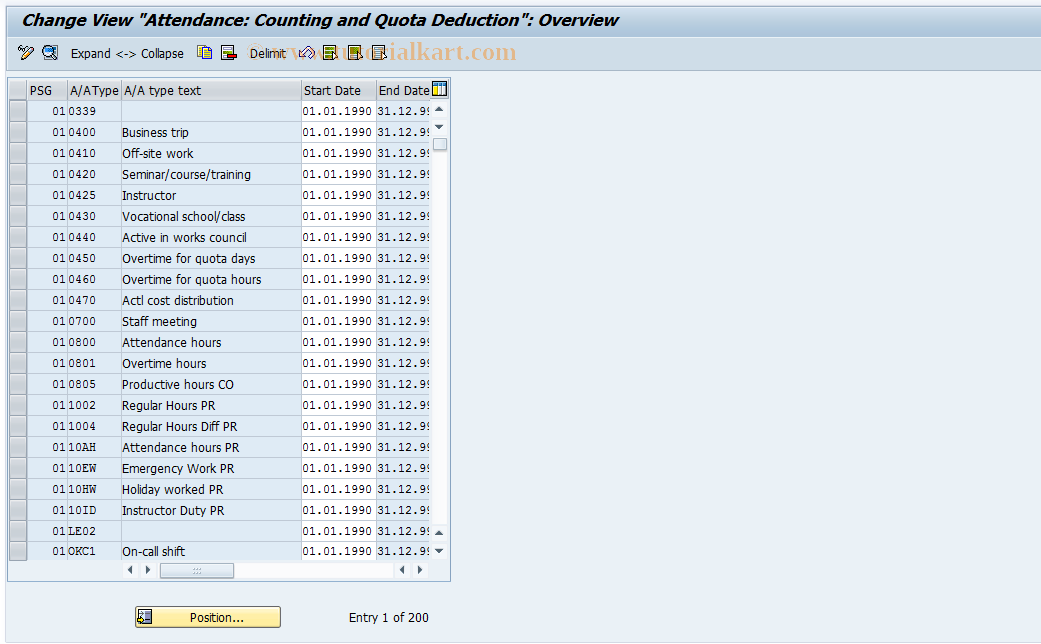Viewport: 1041px width, 644px height.
Task: Click text cell Emergency Work PR
Action: point(211,469)
